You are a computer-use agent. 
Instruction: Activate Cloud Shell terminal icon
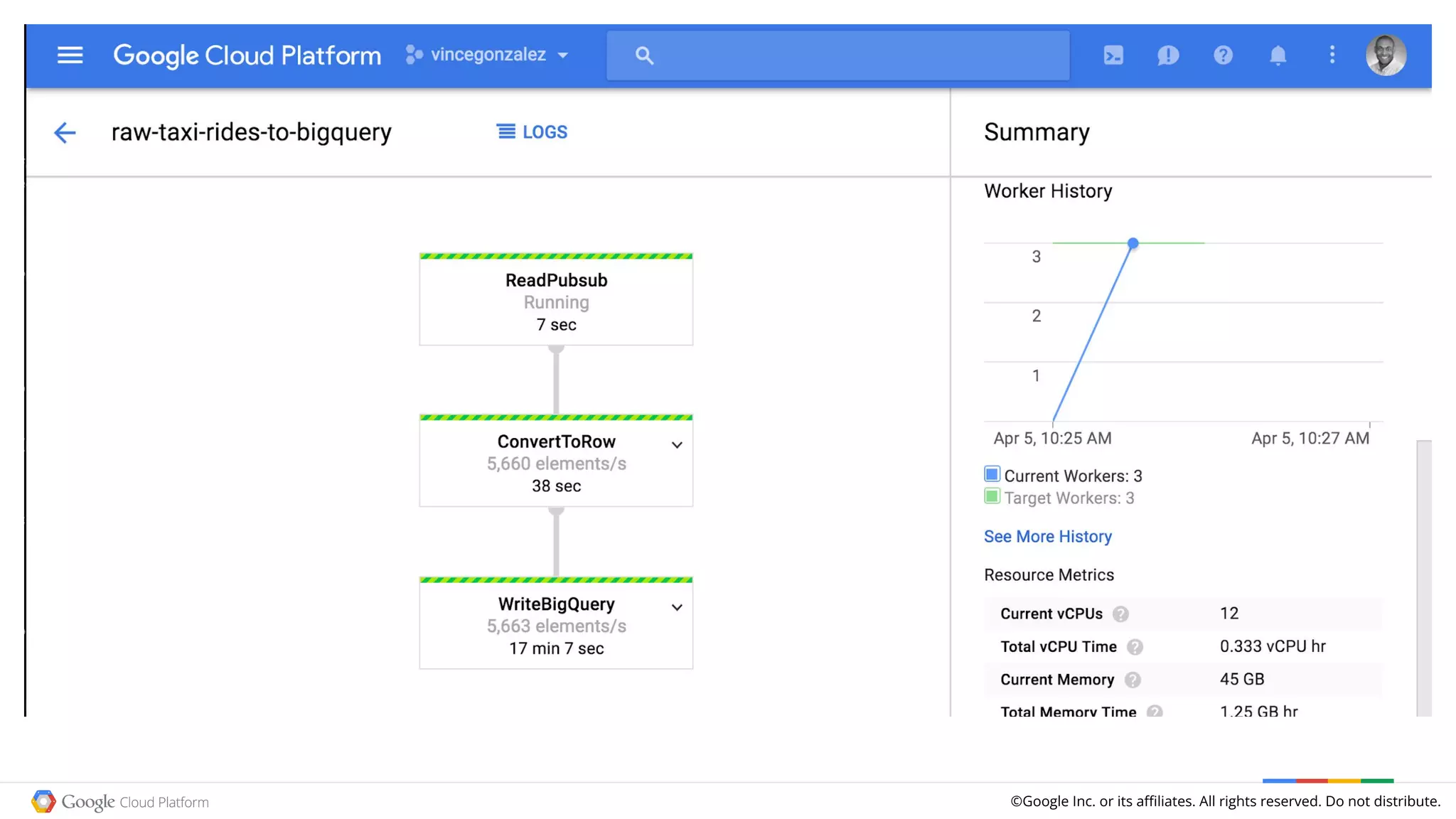[1113, 55]
